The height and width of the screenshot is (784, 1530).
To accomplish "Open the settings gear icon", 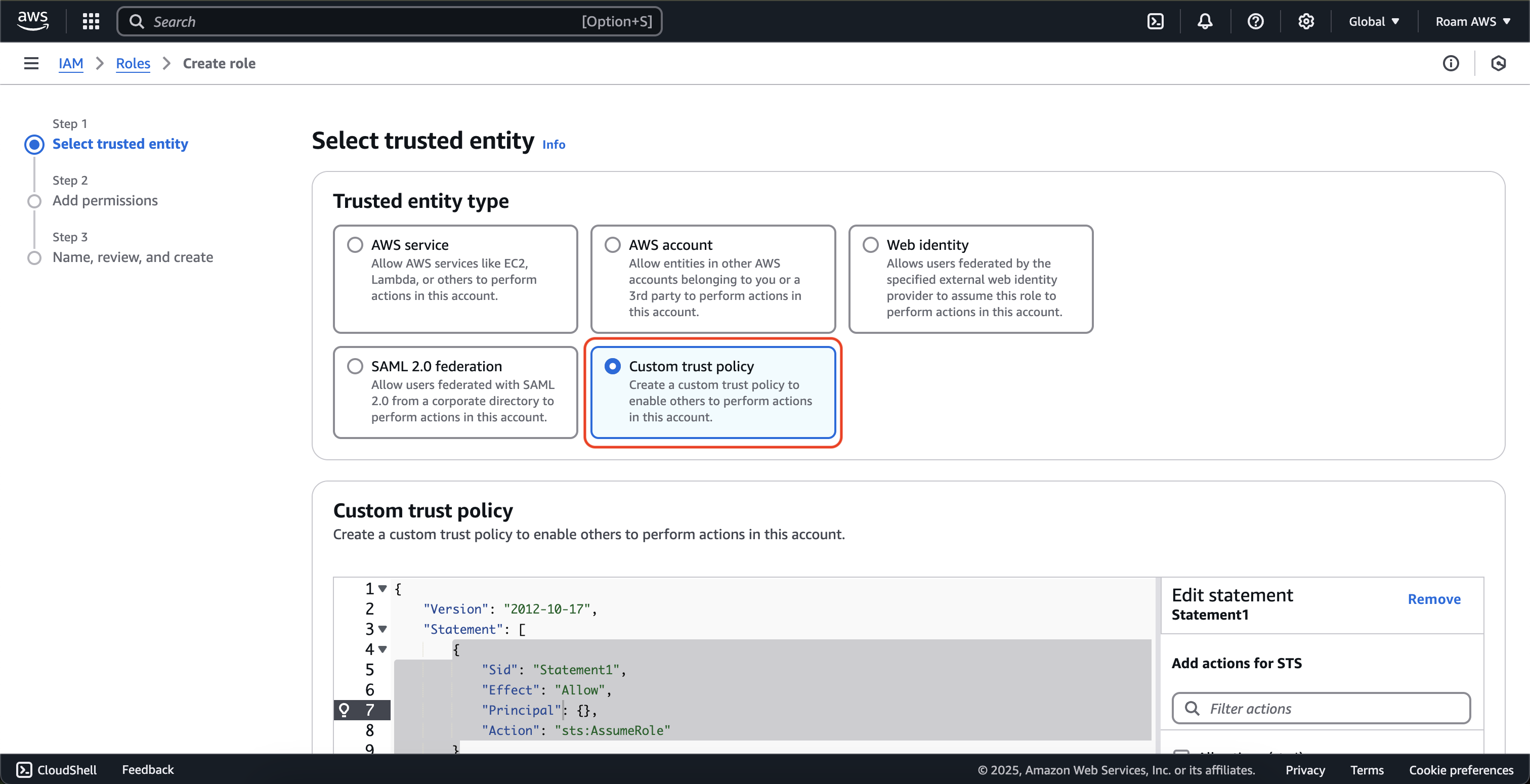I will point(1305,21).
